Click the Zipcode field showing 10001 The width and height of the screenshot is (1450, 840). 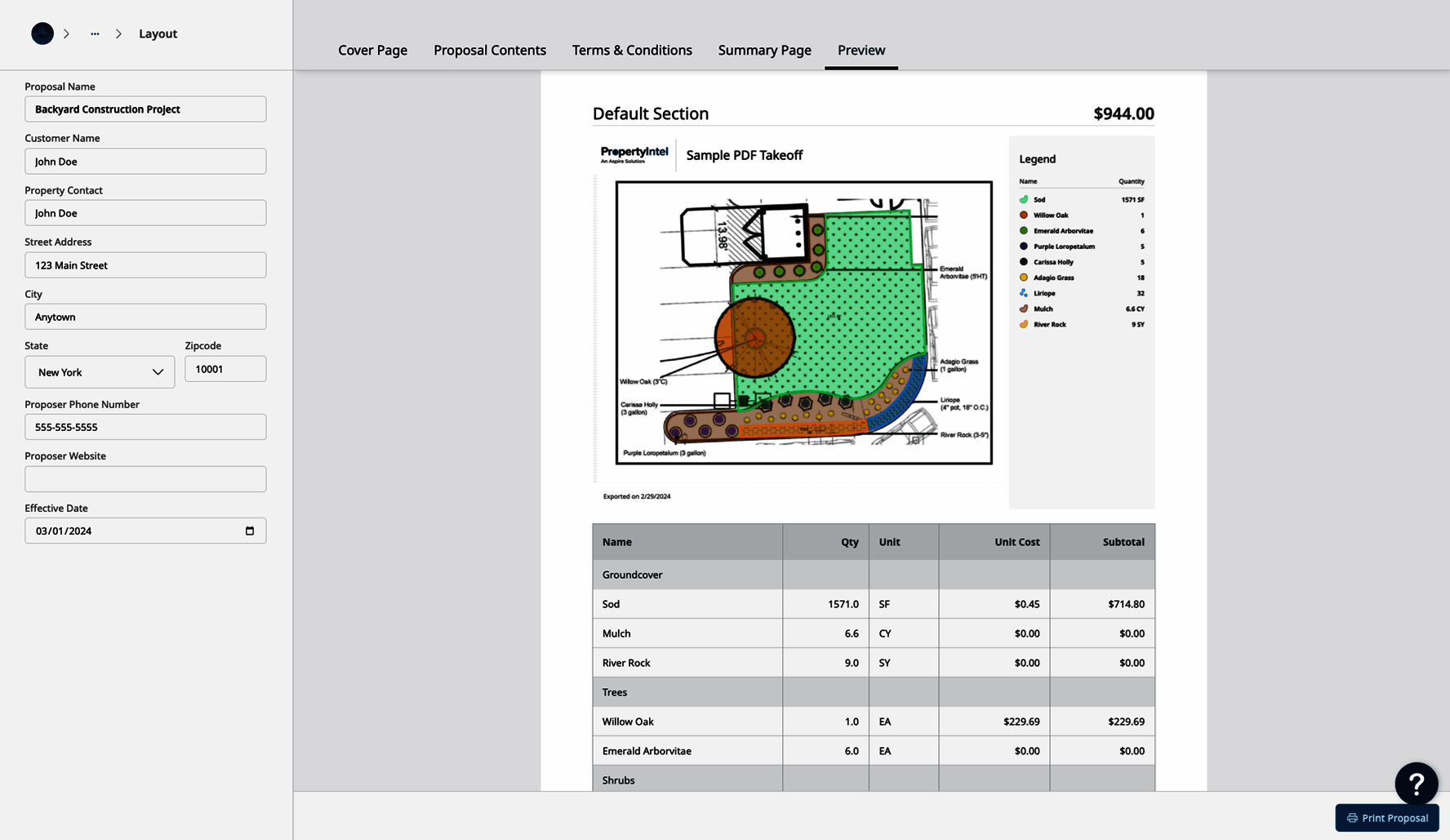click(x=225, y=369)
